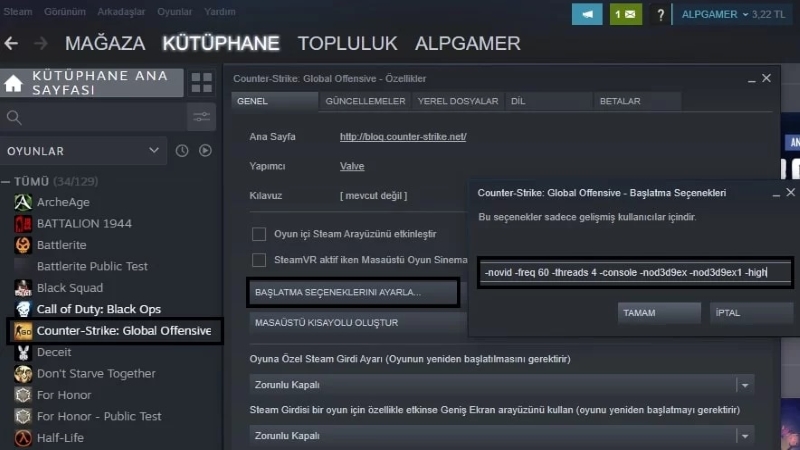The image size is (800, 450).
Task: Toggle SteamVR Masaüstü Oyun Sinema checkbox
Action: click(259, 260)
